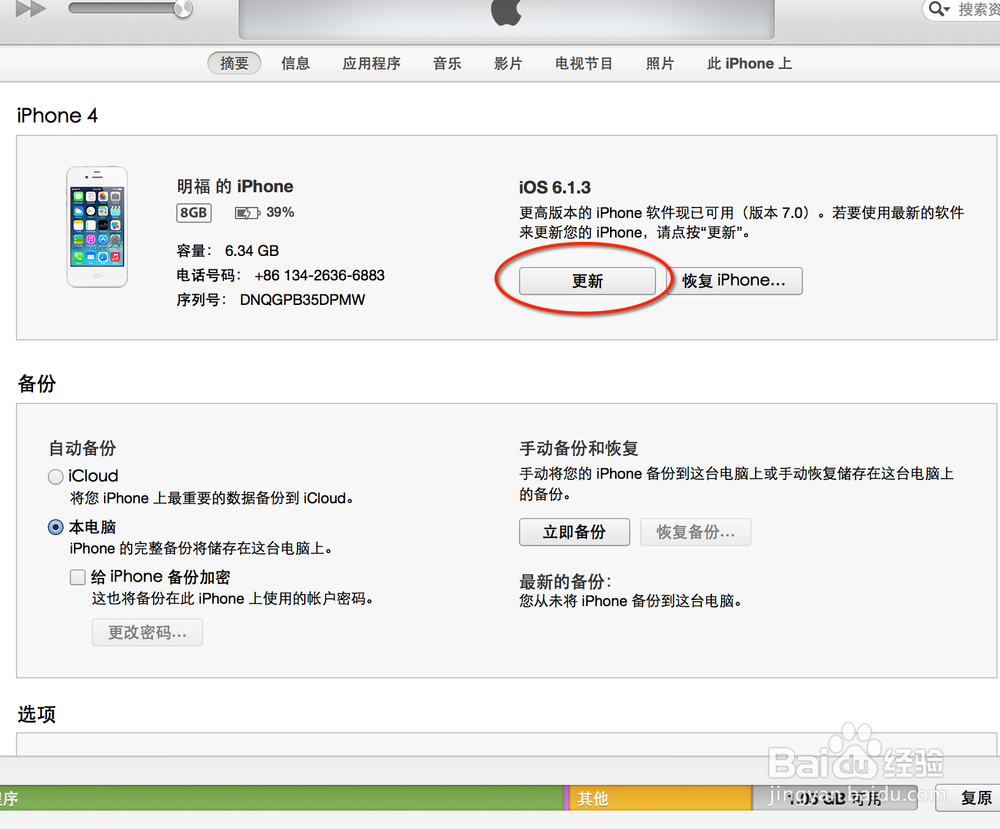This screenshot has width=1000, height=829.
Task: Open the search magnifier dropdown
Action: tap(939, 9)
